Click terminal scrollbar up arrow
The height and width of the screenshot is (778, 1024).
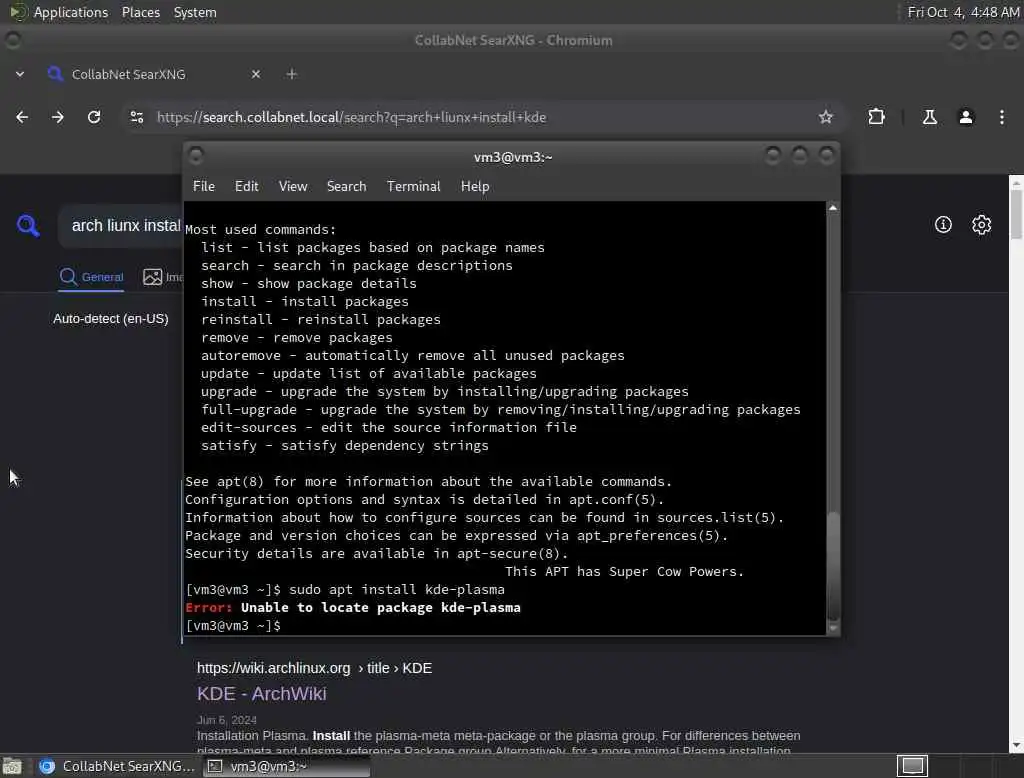point(833,208)
